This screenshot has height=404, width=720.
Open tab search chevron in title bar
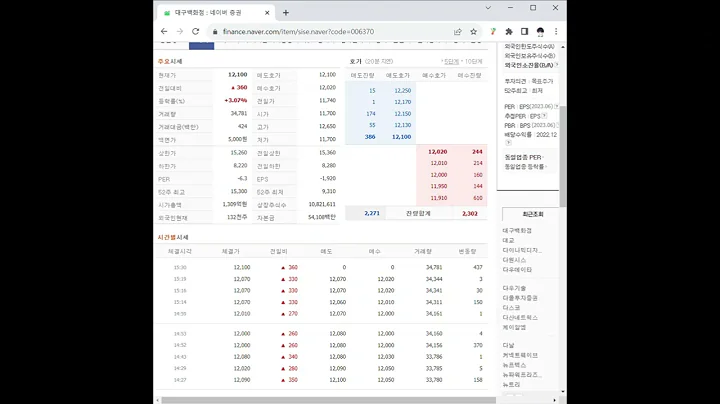tap(488, 8)
